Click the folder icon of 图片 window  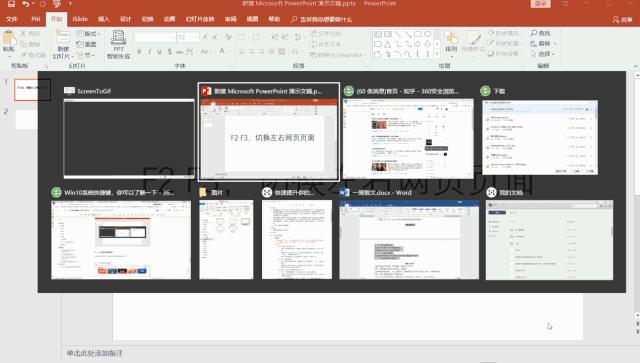click(203, 192)
